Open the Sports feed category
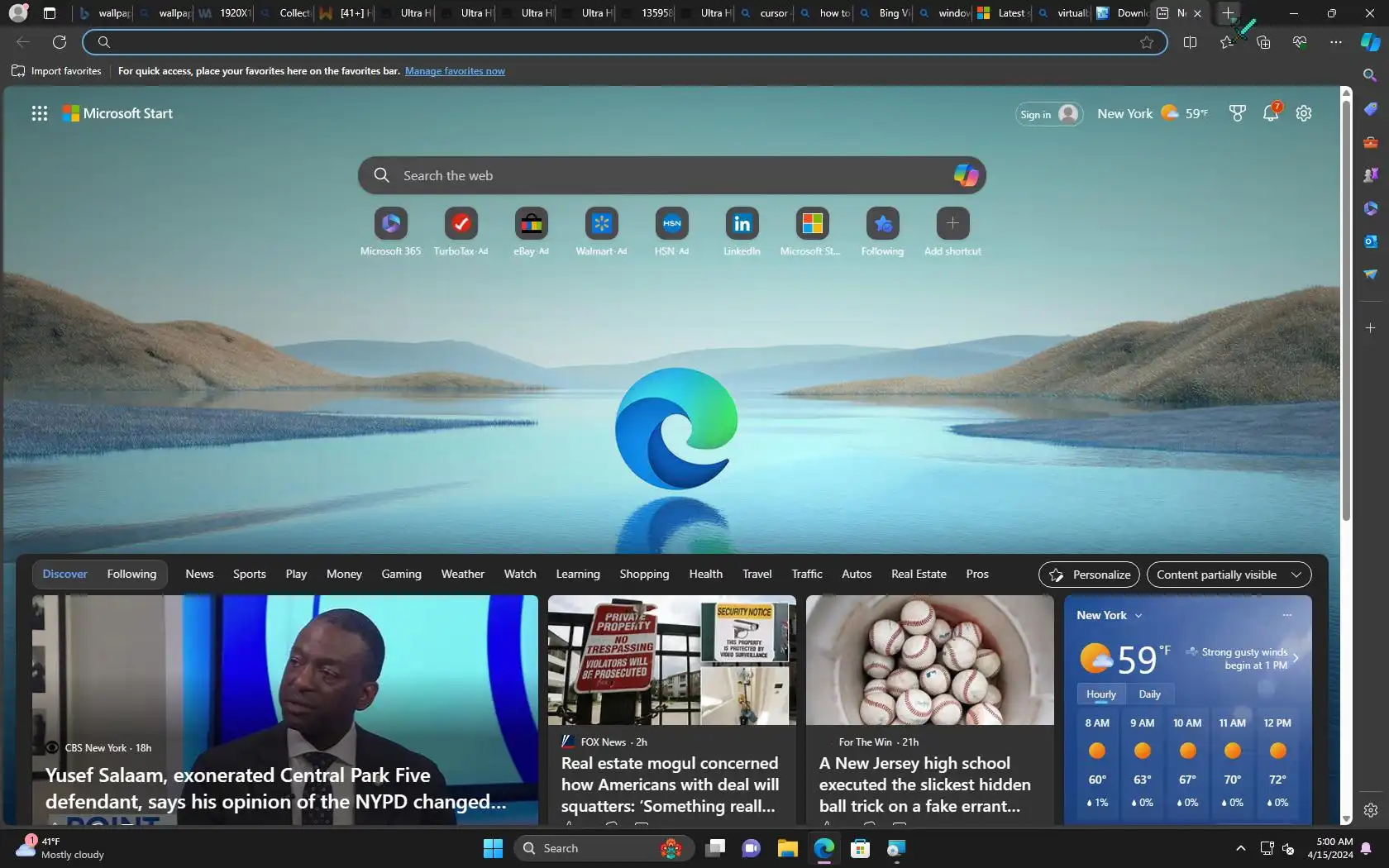Viewport: 1389px width, 868px height. (x=249, y=574)
